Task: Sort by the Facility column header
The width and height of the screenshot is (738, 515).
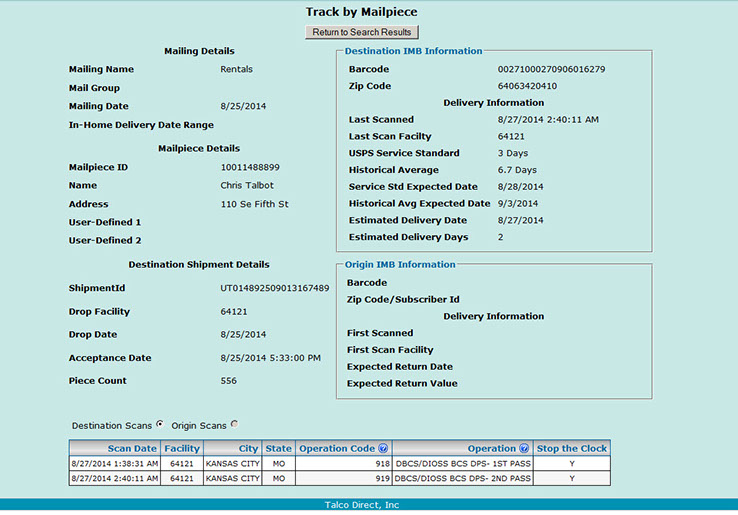Action: [182, 448]
